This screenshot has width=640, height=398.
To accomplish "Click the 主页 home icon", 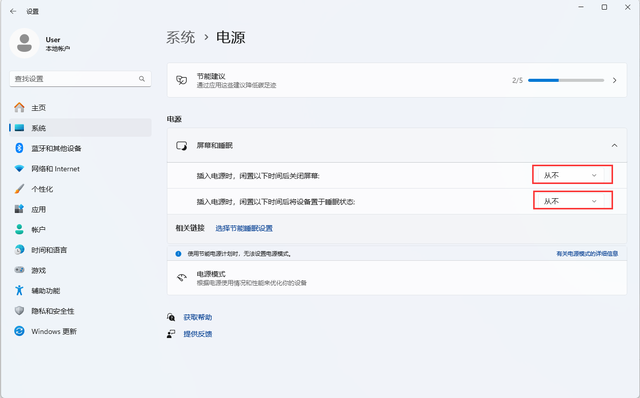I will 19,107.
